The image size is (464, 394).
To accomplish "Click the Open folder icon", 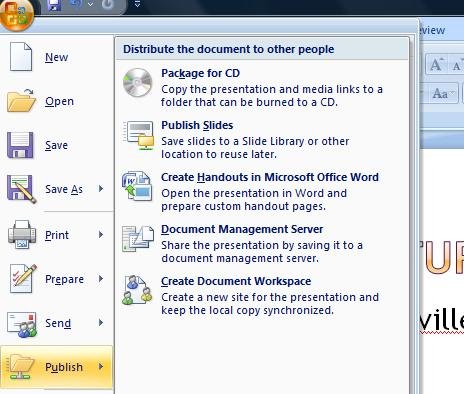I will point(21,101).
